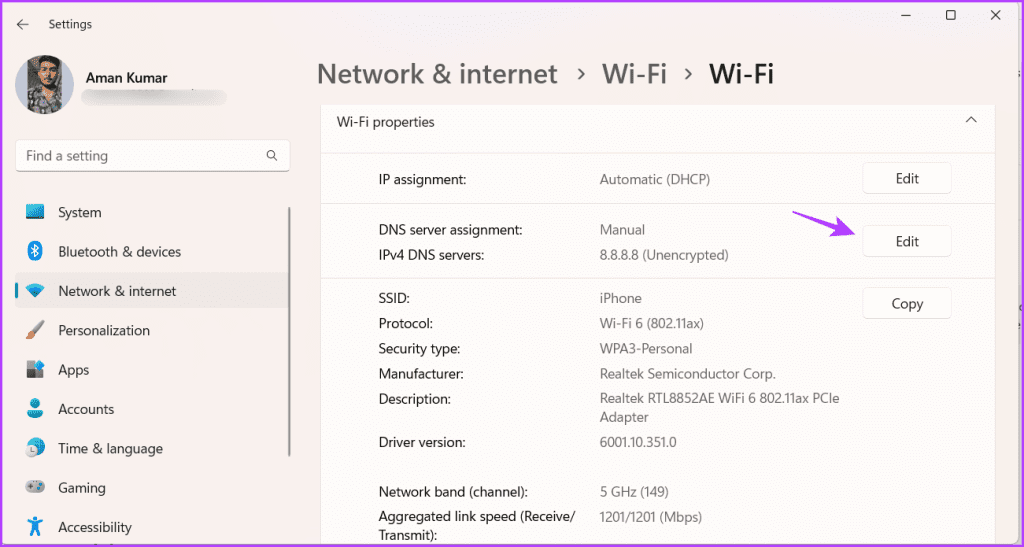1024x547 pixels.
Task: Copy the Wi-Fi network details
Action: tap(906, 304)
